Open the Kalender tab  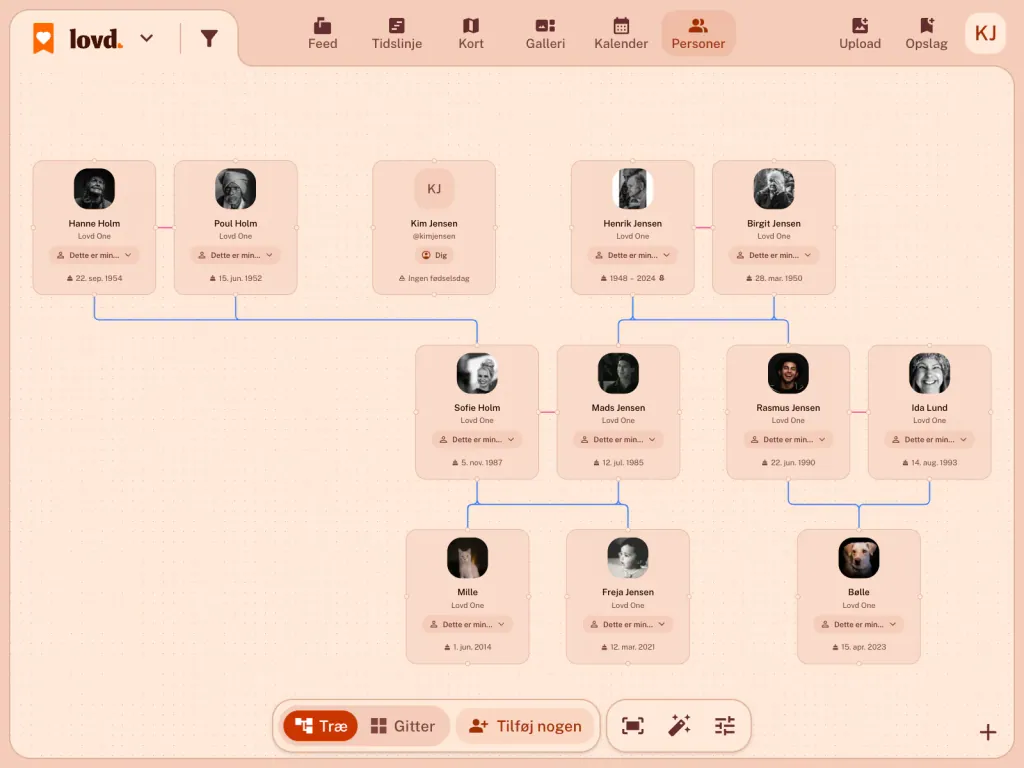click(621, 34)
